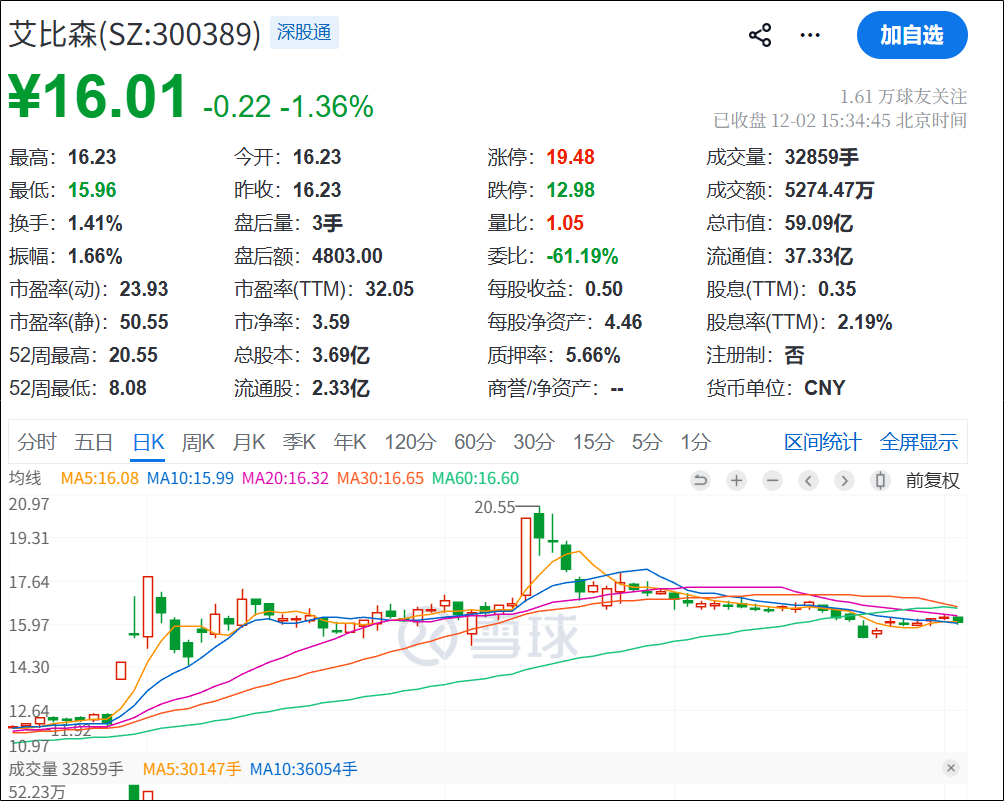1004x801 pixels.
Task: Click the 20.55 peak candlestick in chart
Action: click(539, 526)
